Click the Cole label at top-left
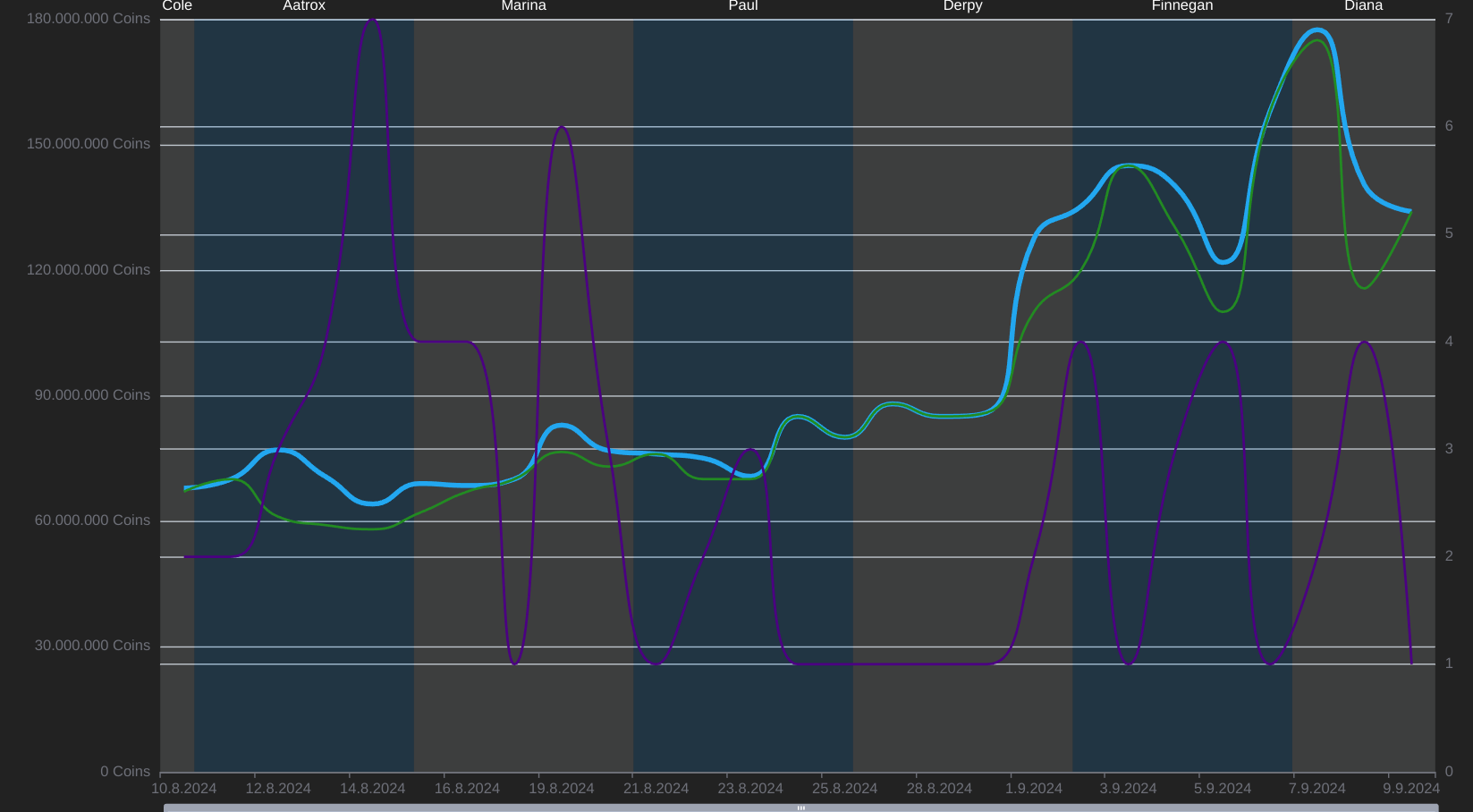1473x812 pixels. click(x=177, y=6)
